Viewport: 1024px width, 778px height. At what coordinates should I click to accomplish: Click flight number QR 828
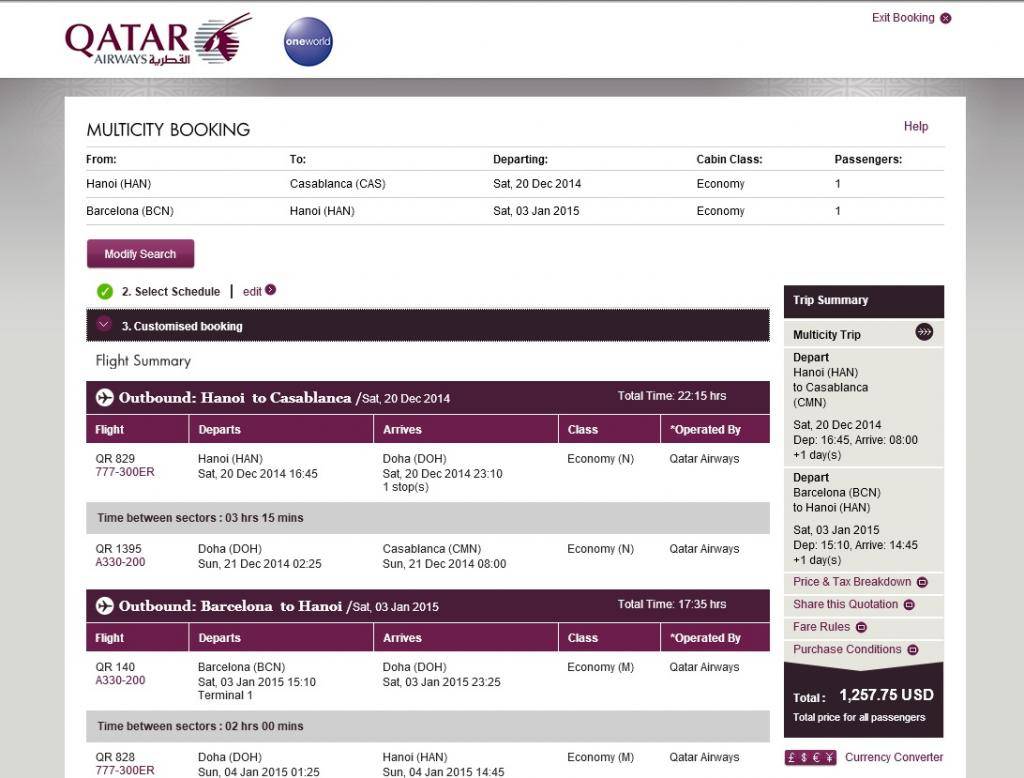click(x=115, y=757)
